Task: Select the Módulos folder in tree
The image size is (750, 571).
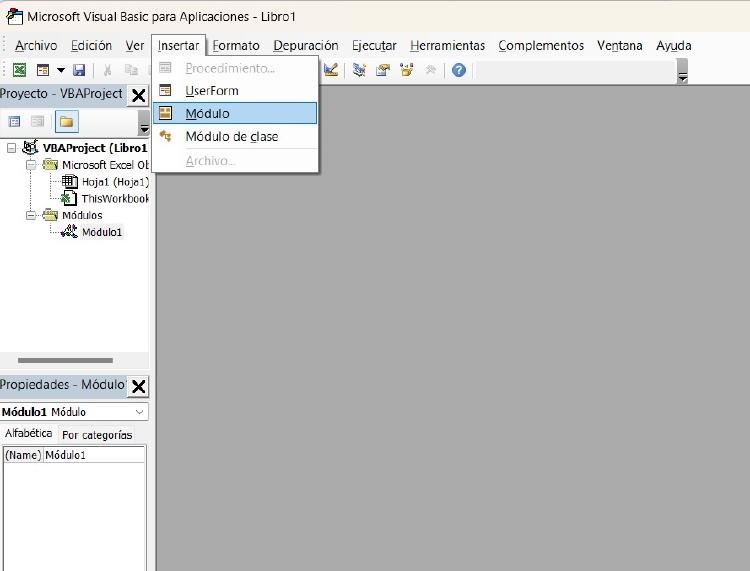Action: tap(82, 215)
